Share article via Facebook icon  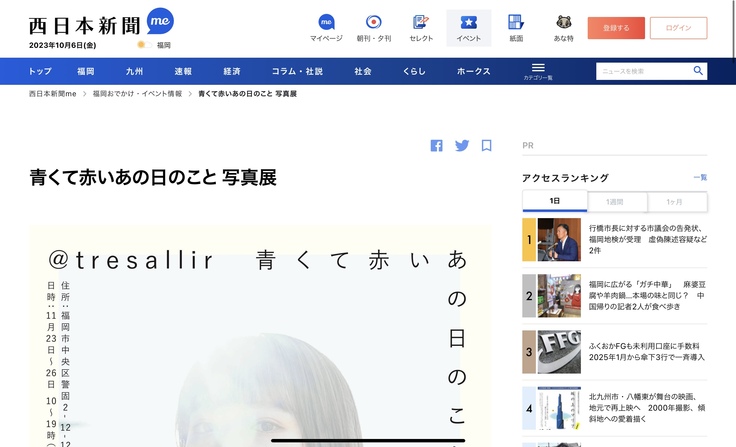pyautogui.click(x=436, y=145)
